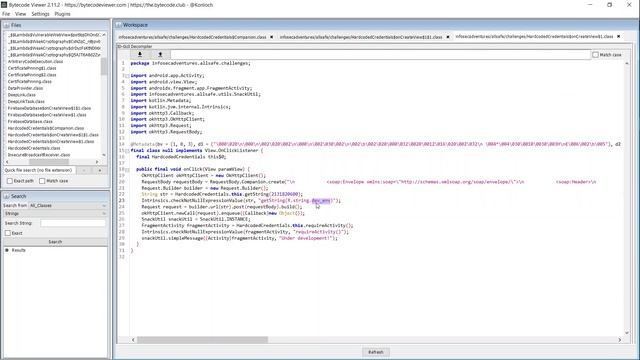640x360 pixels.
Task: Open the Search From All_Classes dropdown
Action: pyautogui.click(x=68, y=205)
